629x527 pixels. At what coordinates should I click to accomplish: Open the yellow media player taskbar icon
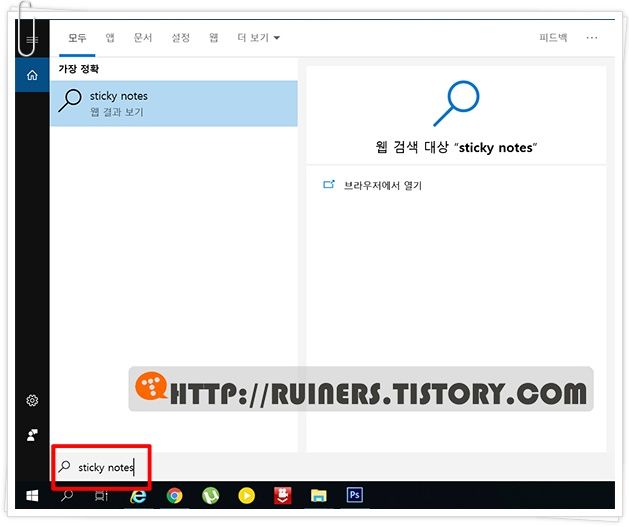click(x=246, y=496)
